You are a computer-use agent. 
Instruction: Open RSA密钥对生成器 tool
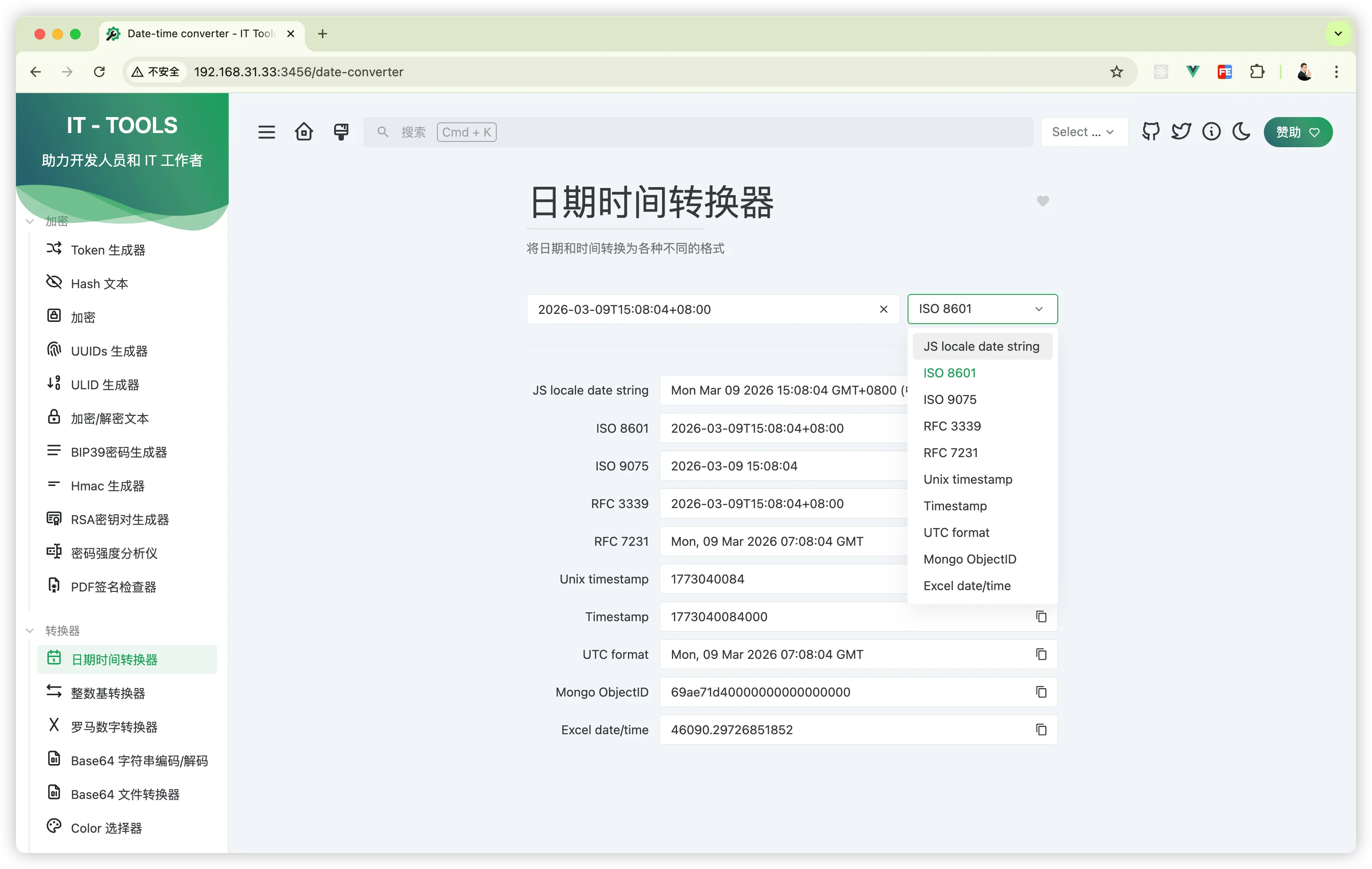coord(127,519)
